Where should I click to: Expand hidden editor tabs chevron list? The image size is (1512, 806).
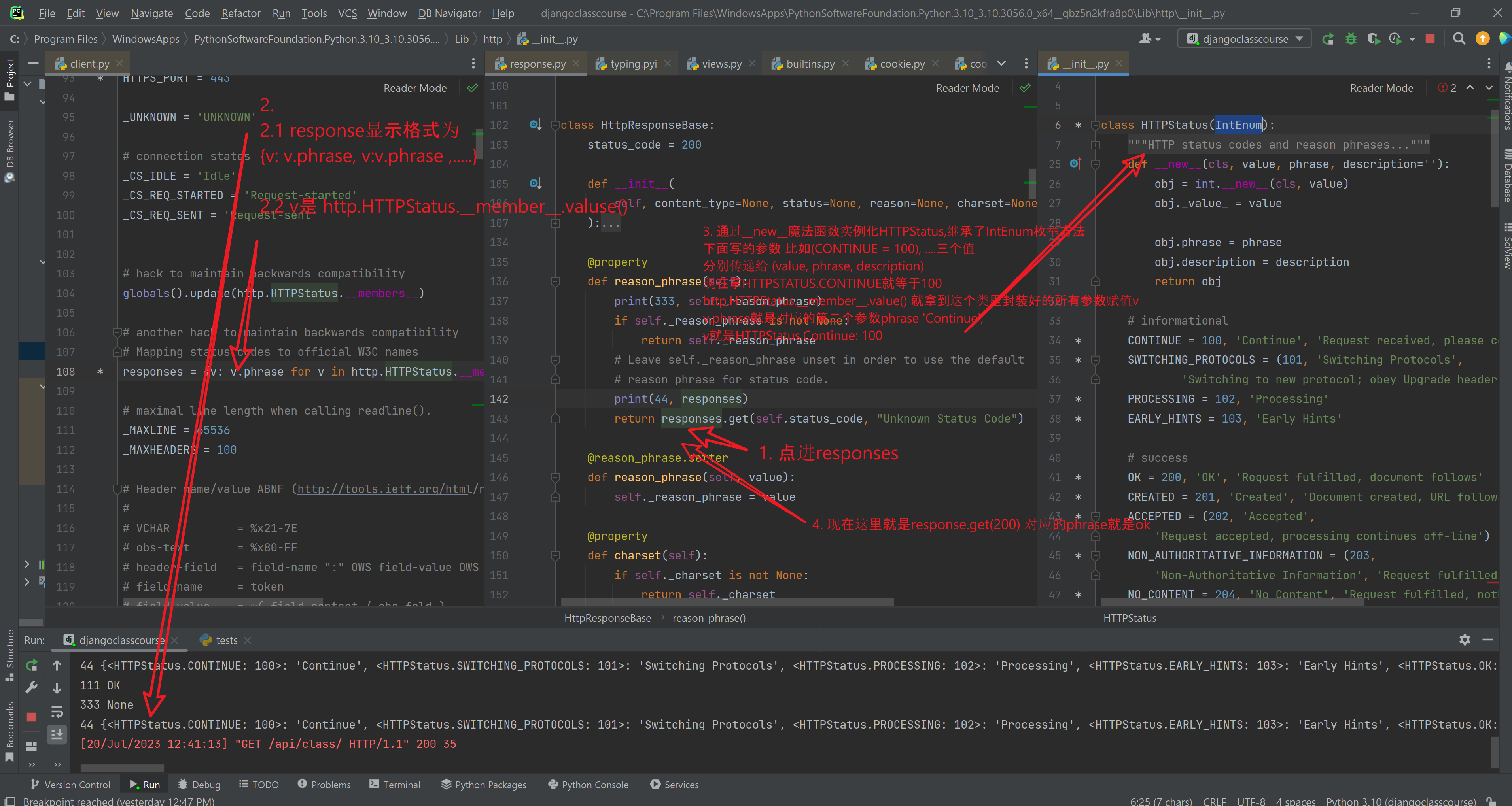[x=1001, y=63]
